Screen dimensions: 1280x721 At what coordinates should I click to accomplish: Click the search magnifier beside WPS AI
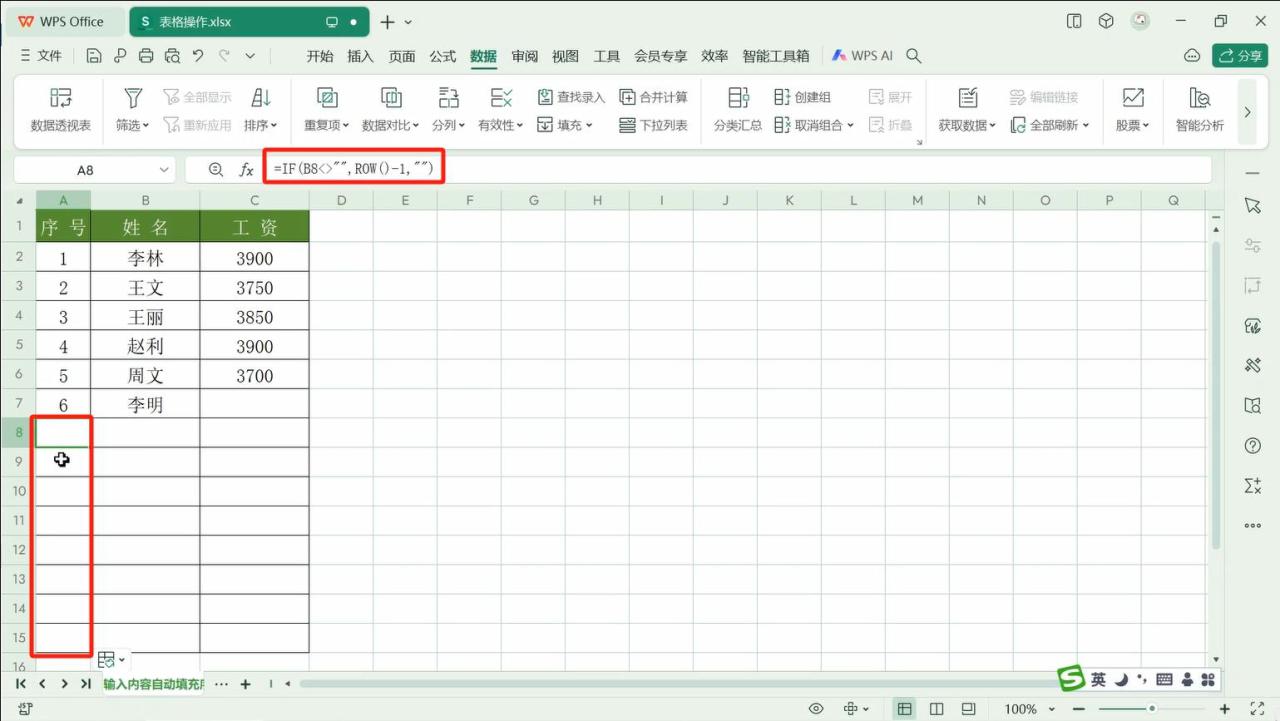pos(913,56)
